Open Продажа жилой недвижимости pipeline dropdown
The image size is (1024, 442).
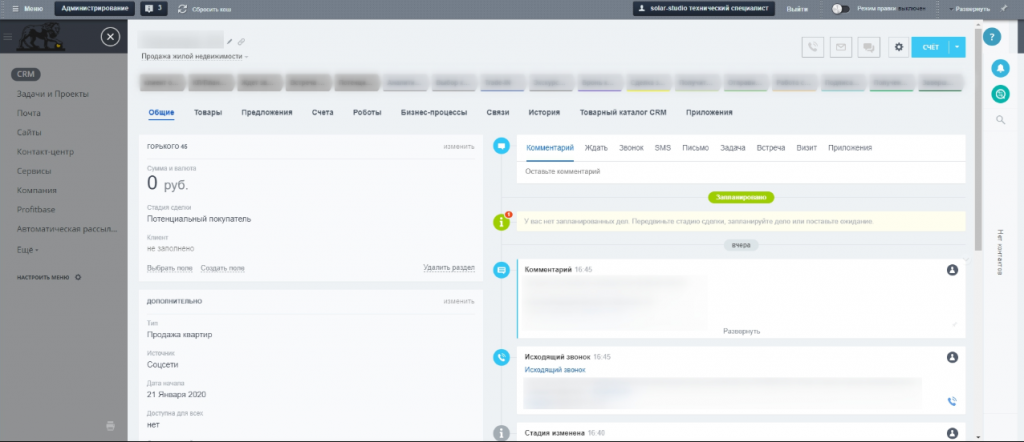195,57
